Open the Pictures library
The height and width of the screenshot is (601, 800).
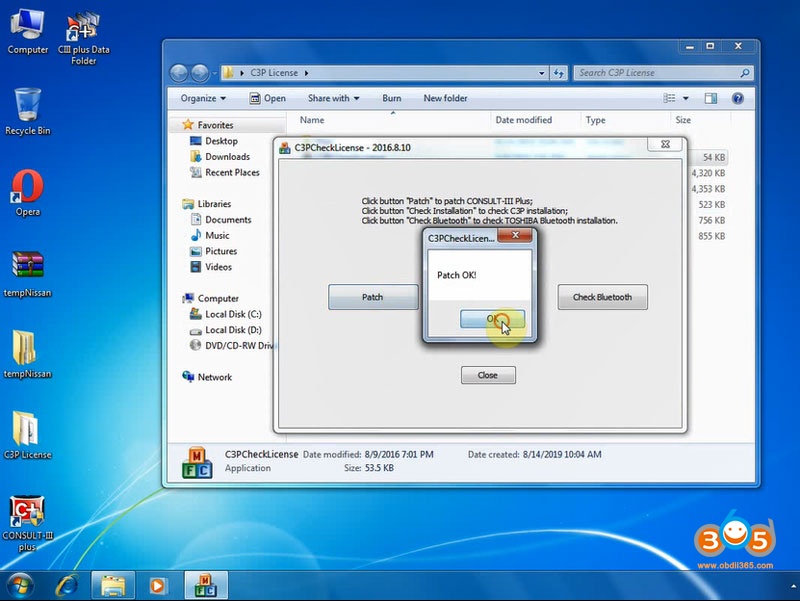click(x=213, y=251)
